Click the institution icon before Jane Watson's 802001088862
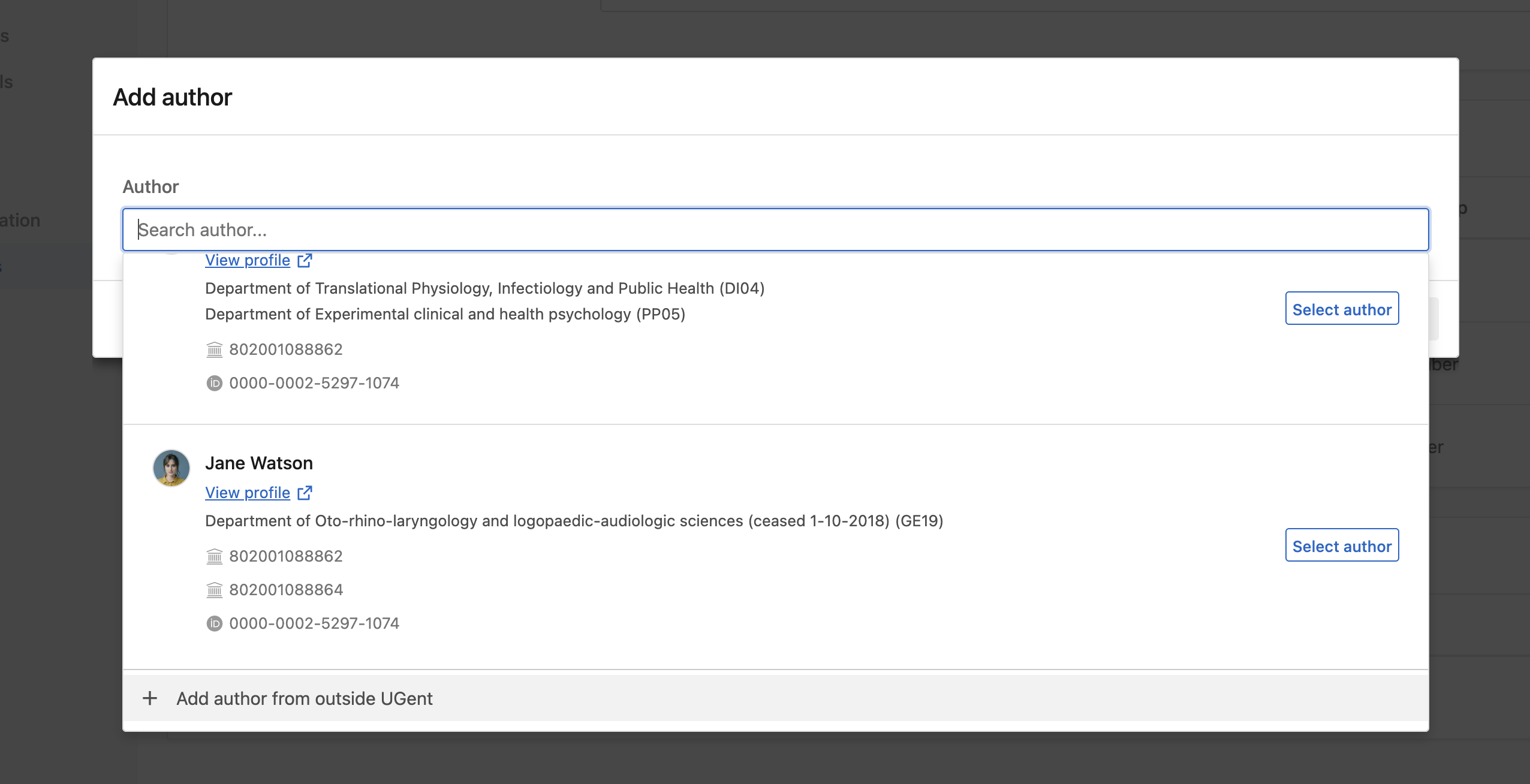1530x784 pixels. [215, 556]
